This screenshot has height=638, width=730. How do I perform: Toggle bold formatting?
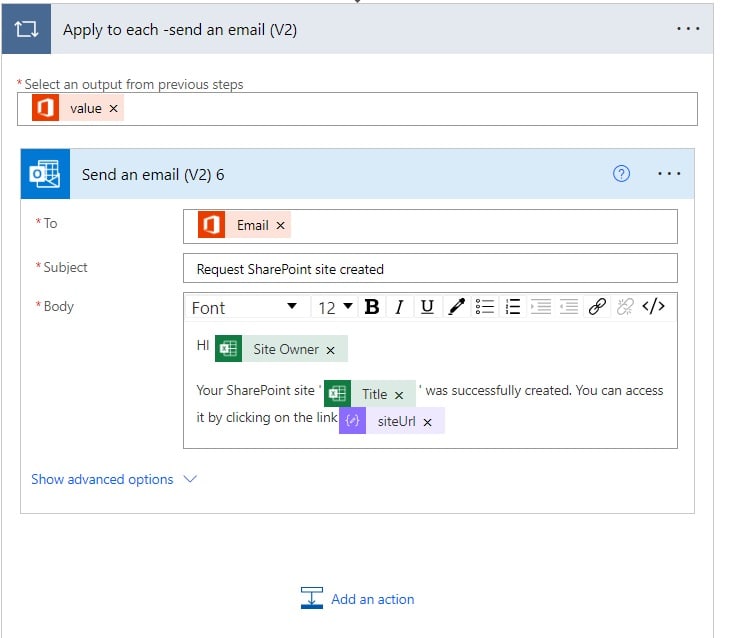coord(372,307)
